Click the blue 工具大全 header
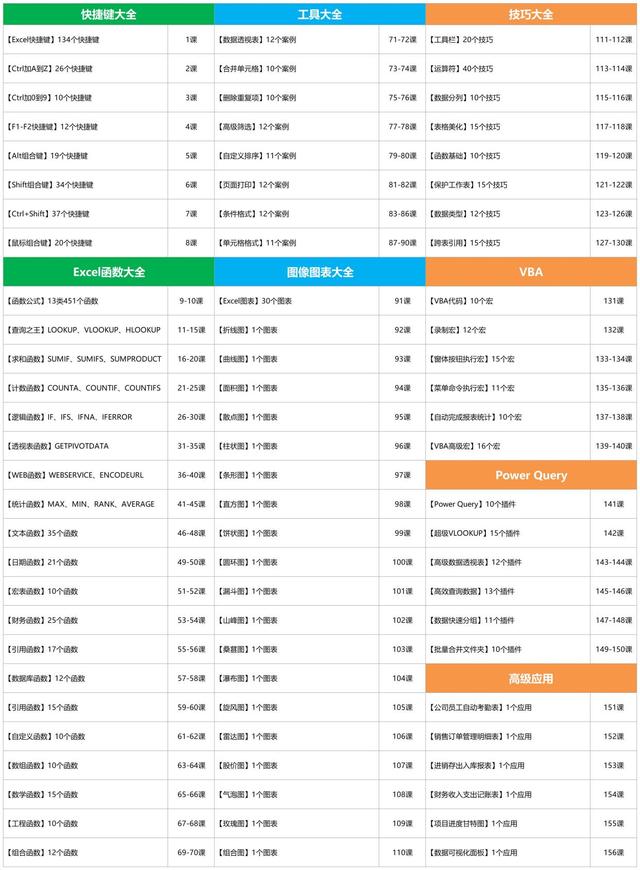 pos(320,14)
